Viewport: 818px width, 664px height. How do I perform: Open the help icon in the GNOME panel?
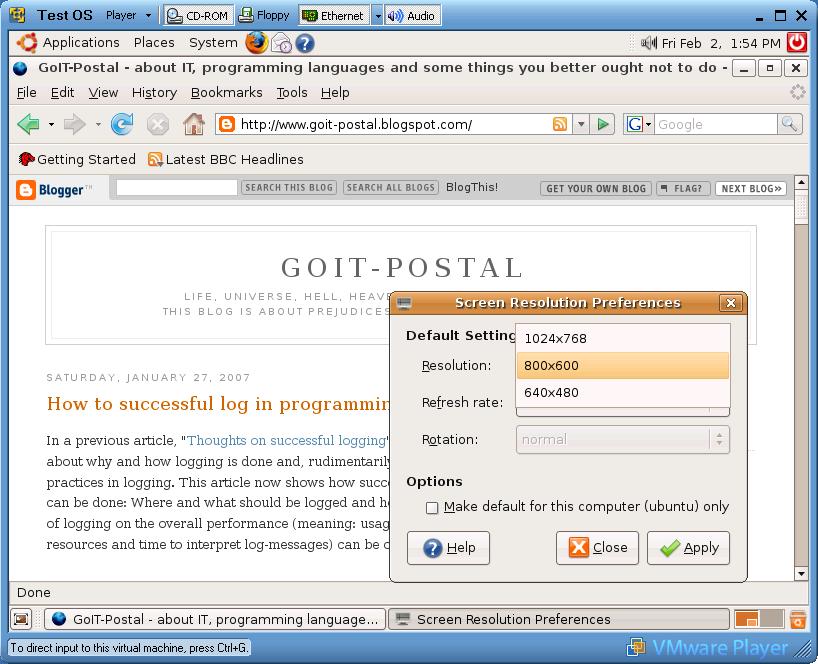tap(305, 43)
